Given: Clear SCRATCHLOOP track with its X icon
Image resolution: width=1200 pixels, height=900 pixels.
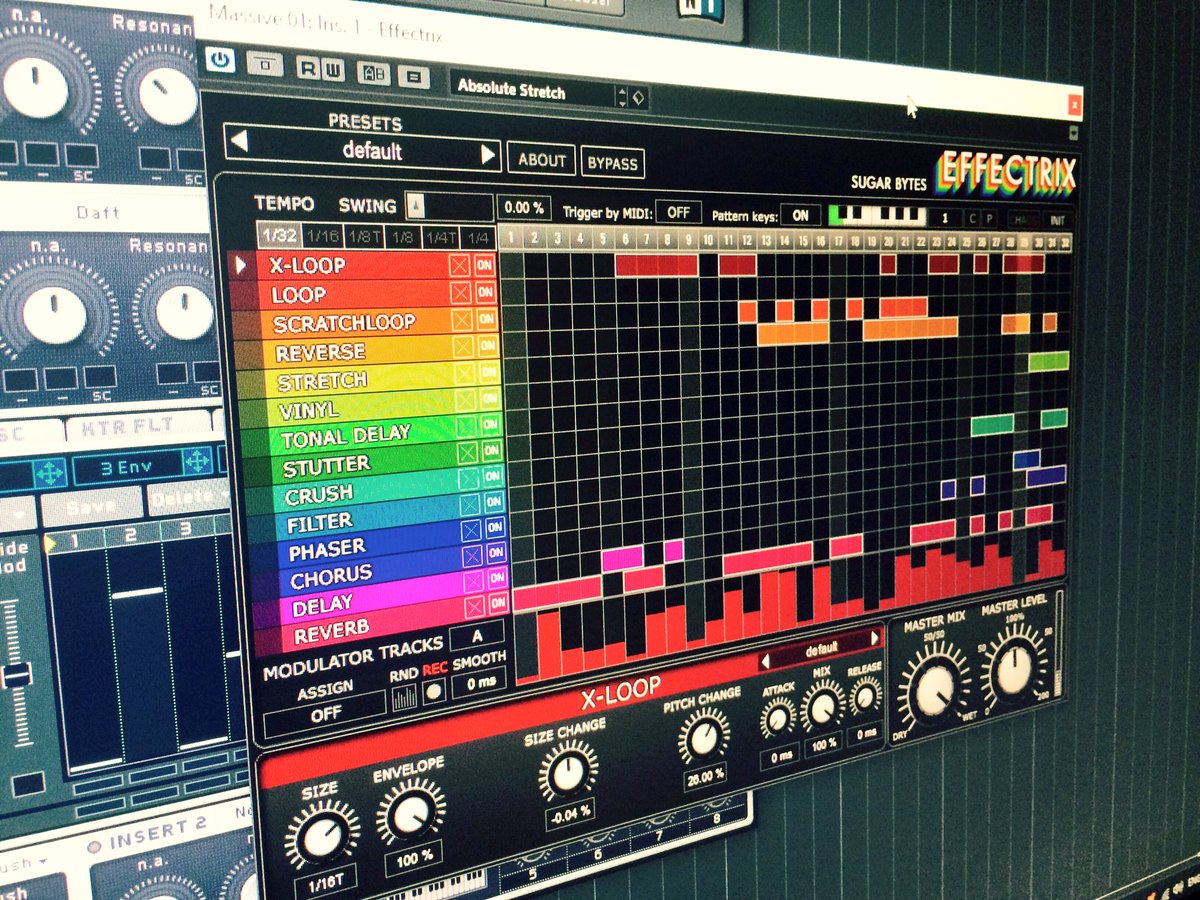Looking at the screenshot, I should tap(462, 320).
